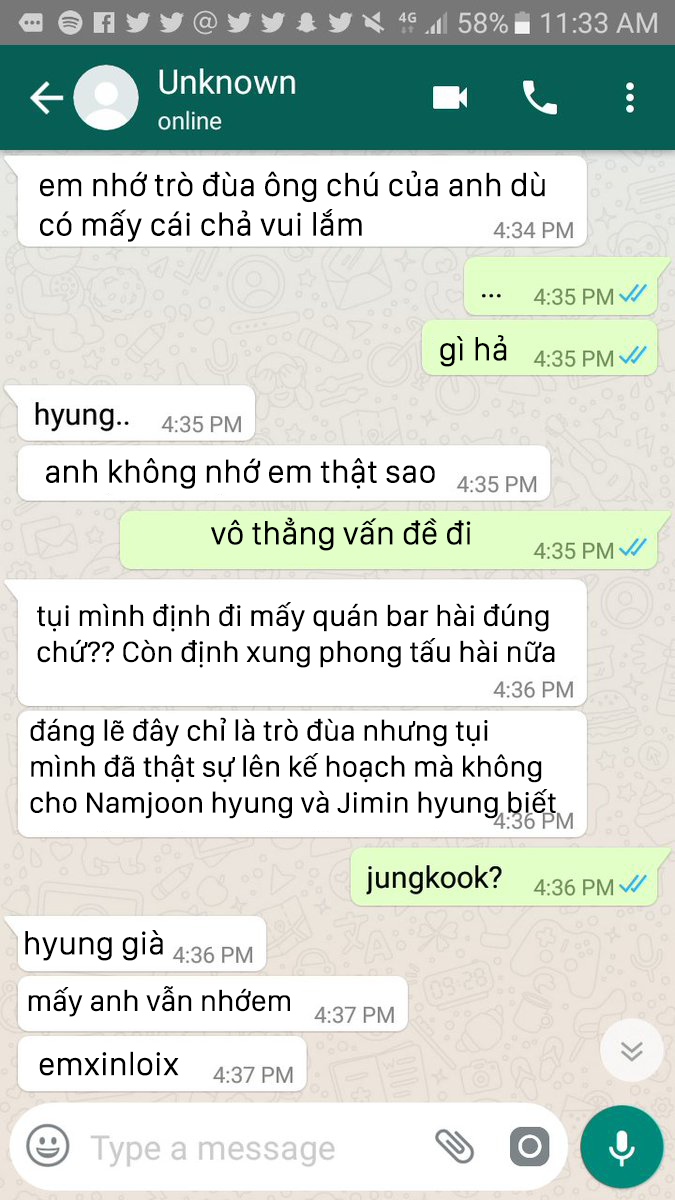Tap the Type a message field
Screen dimensions: 675x1200
(255, 1148)
